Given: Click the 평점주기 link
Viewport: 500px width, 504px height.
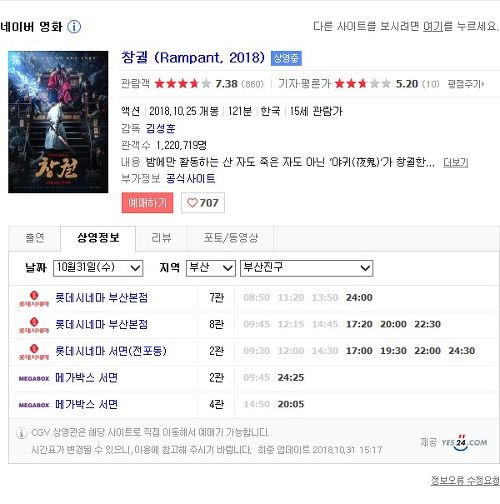Looking at the screenshot, I should coord(465,84).
